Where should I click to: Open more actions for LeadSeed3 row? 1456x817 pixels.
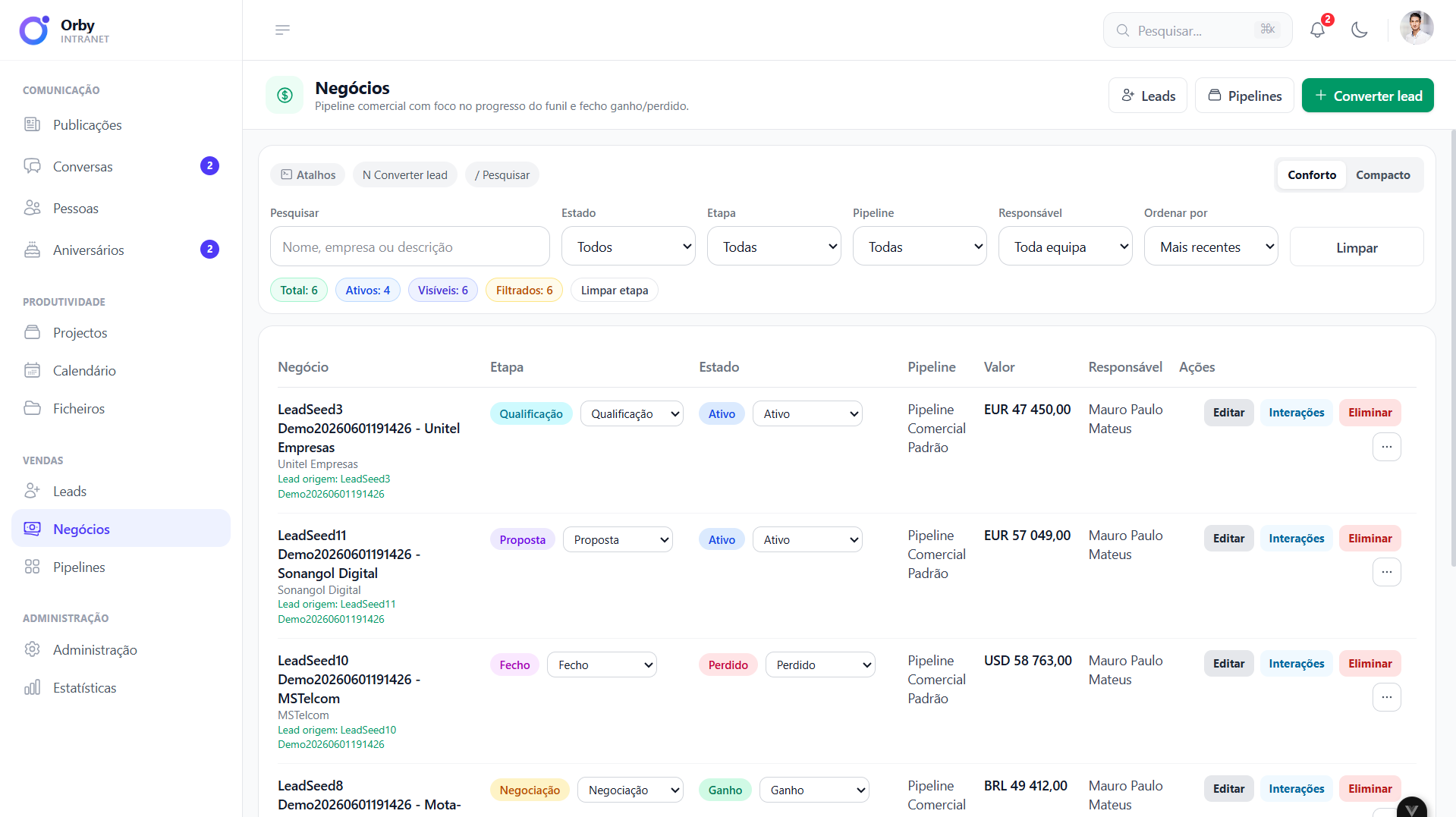click(x=1386, y=447)
